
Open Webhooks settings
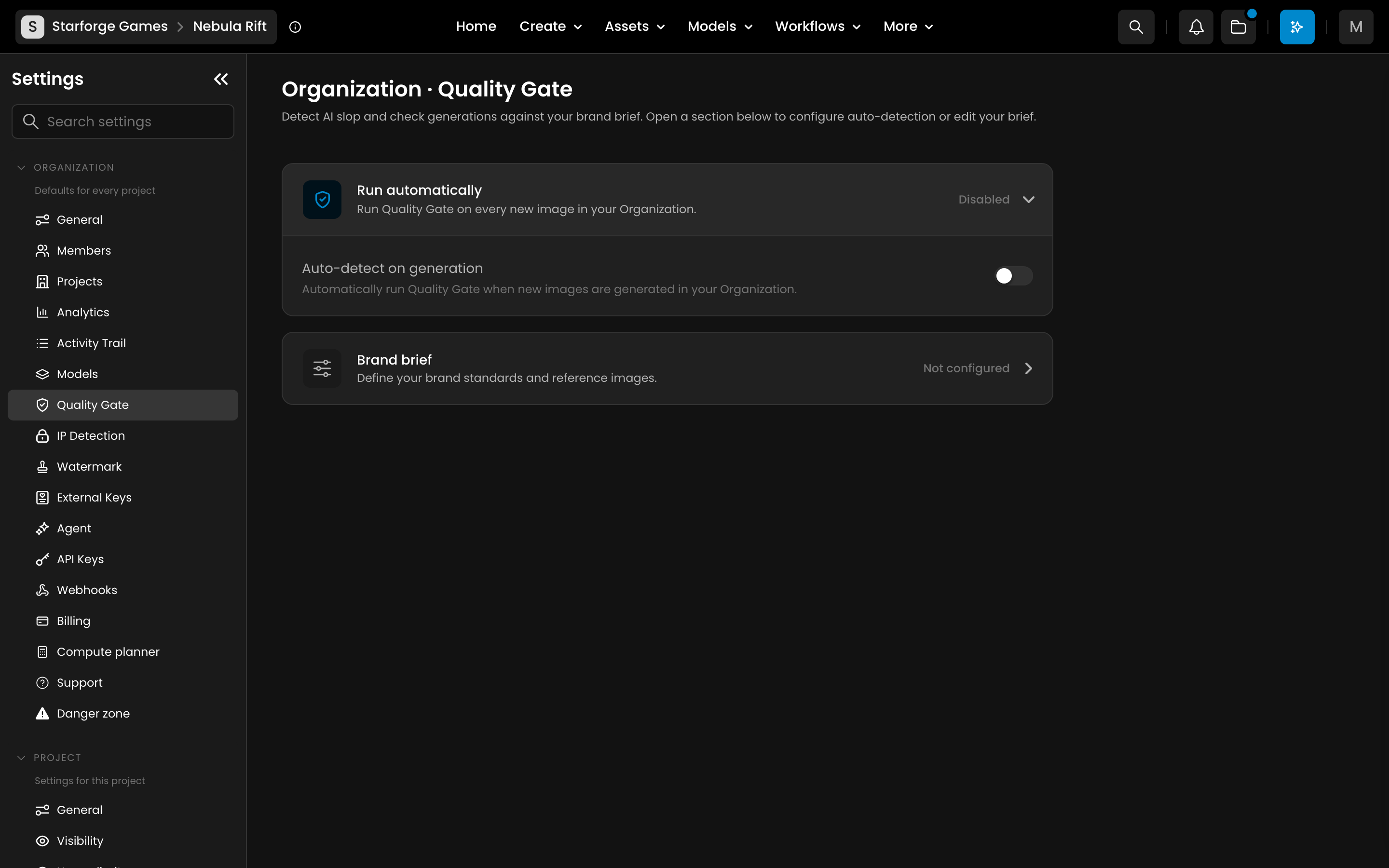[x=123, y=590]
